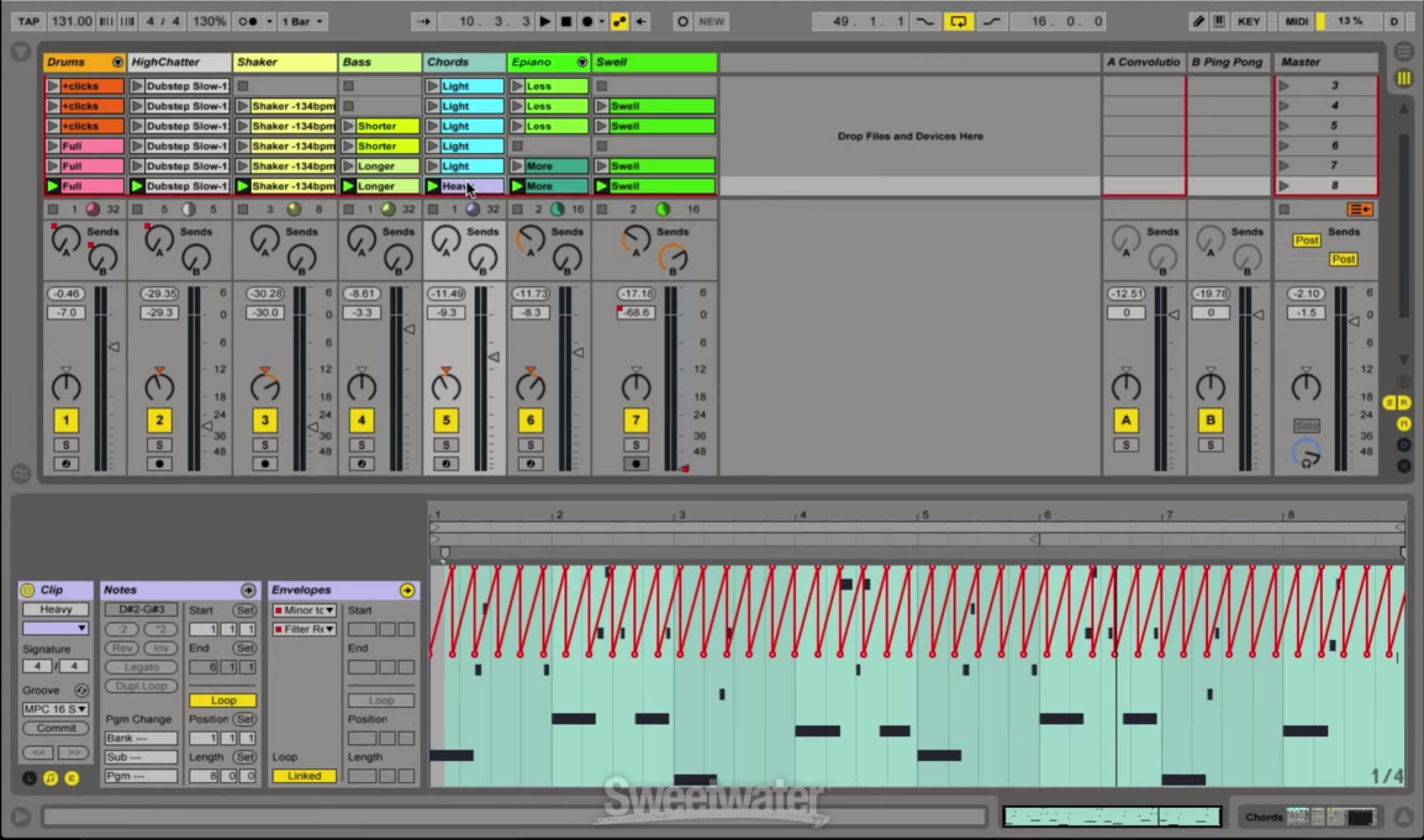Toggle the Clip box activator icon
The height and width of the screenshot is (840, 1424).
tap(27, 590)
